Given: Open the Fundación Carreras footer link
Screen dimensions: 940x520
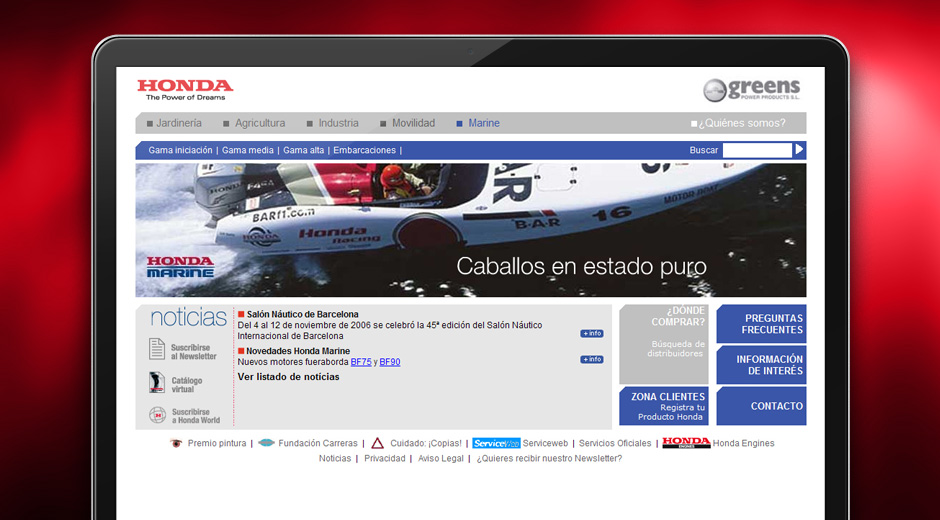Looking at the screenshot, I should coord(318,443).
